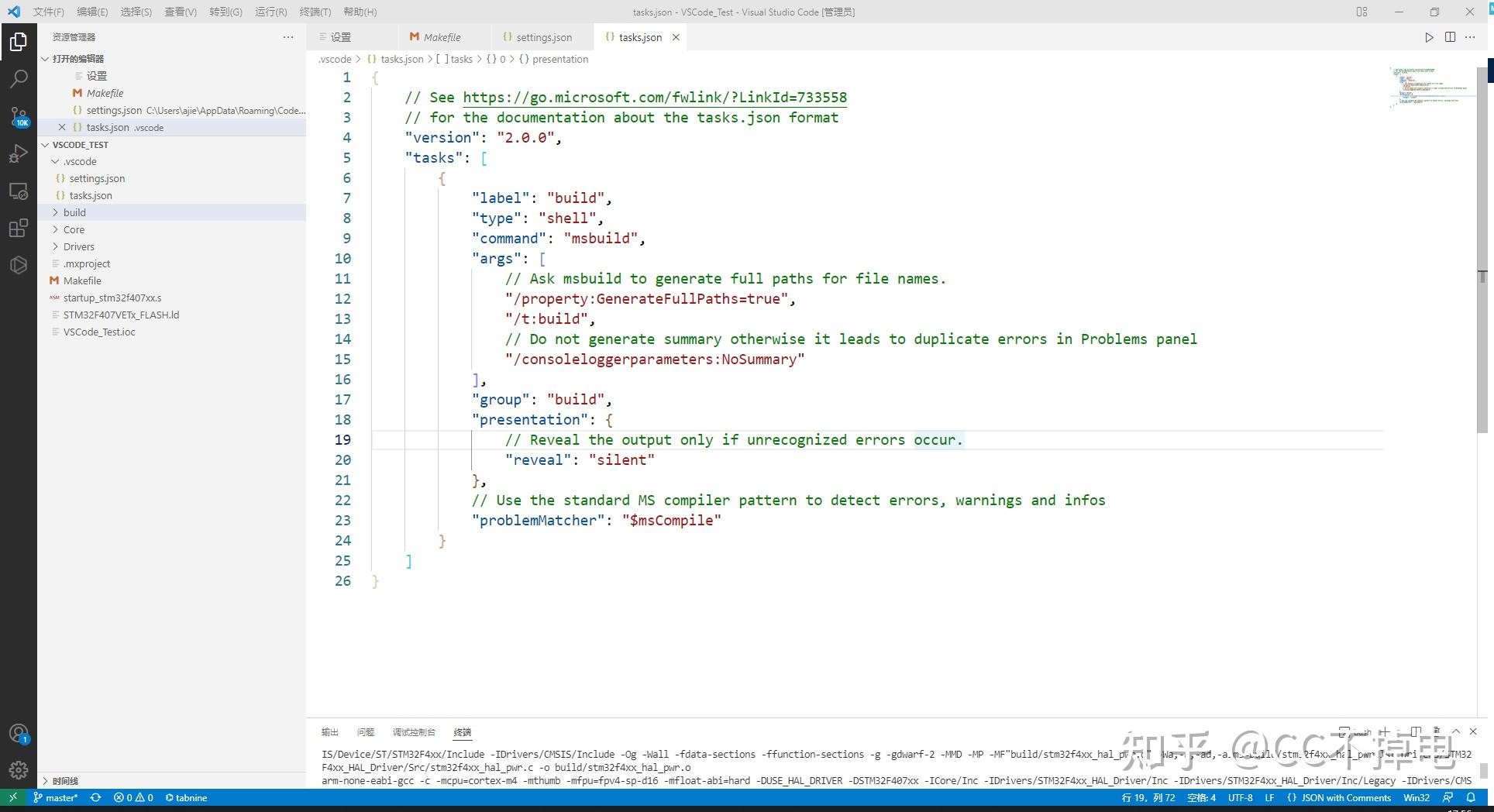
Task: Maximize the terminal panel with up chevron
Action: click(x=1455, y=731)
